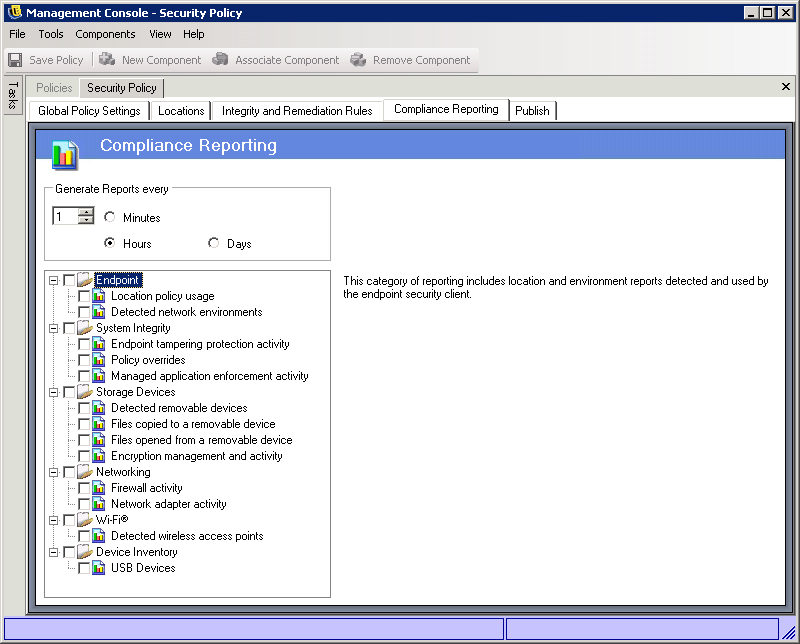Open Integrity and Remediation Rules tab

[297, 111]
